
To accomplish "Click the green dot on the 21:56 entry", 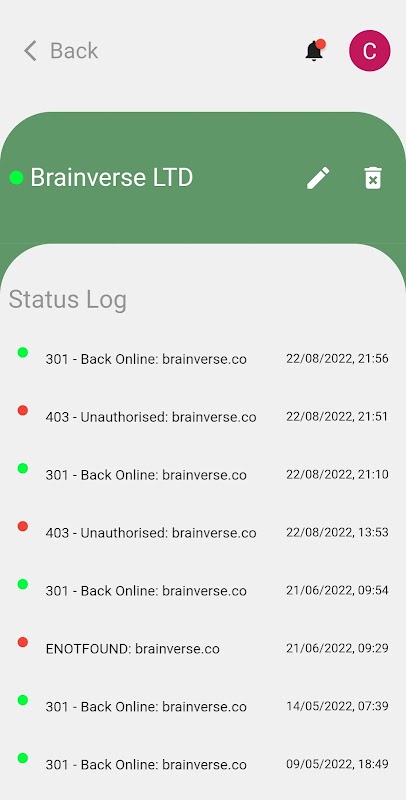I will pyautogui.click(x=22, y=352).
